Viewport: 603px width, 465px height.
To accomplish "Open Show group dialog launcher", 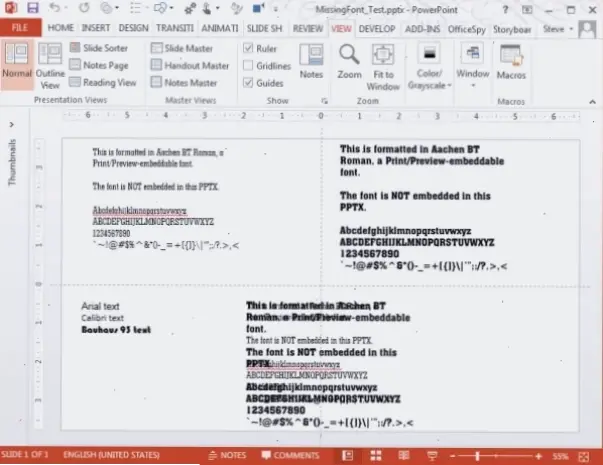I will point(325,101).
